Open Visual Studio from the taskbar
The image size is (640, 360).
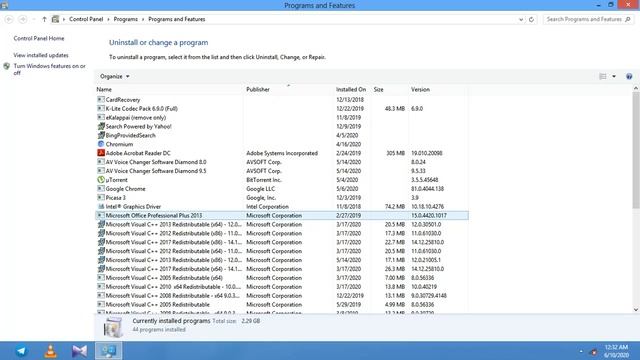[80, 351]
